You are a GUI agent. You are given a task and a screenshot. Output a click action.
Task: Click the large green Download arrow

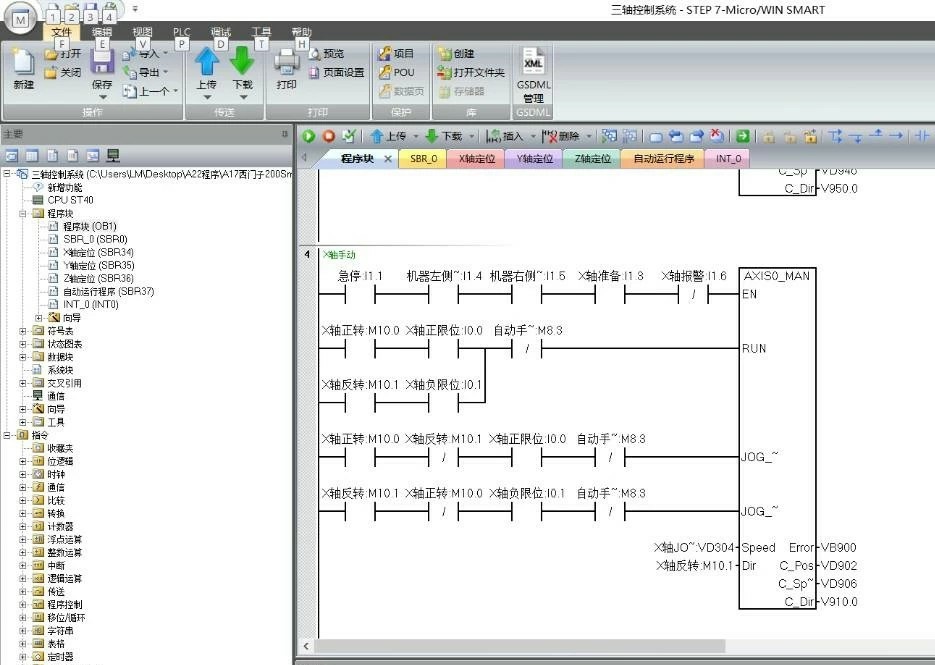[x=242, y=61]
